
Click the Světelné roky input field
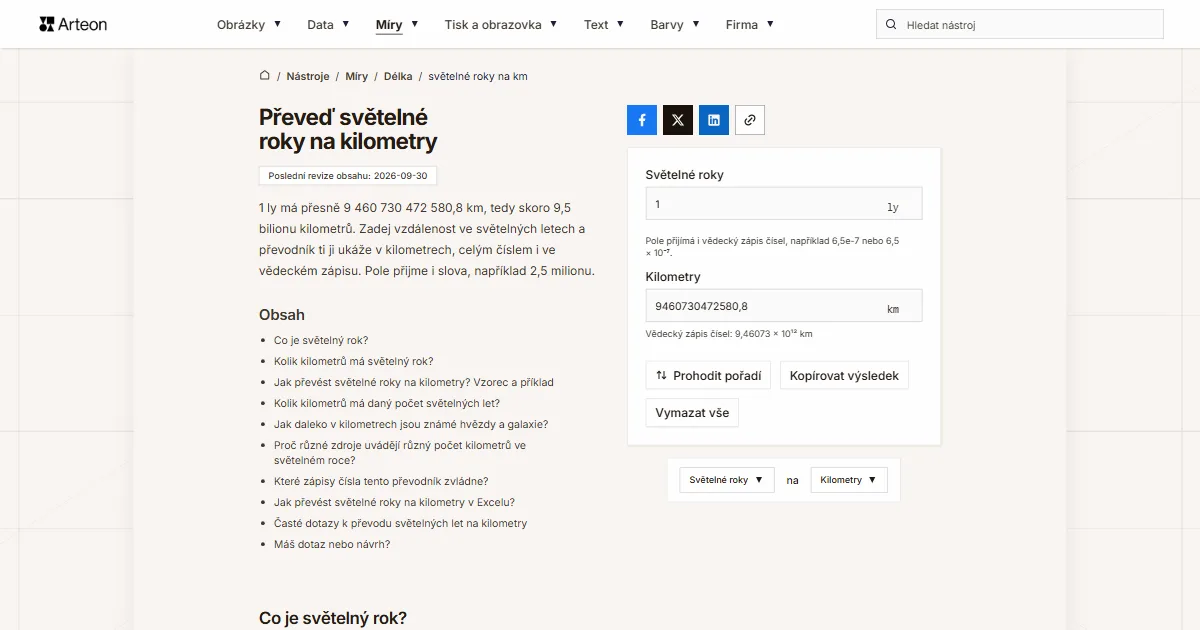pyautogui.click(x=784, y=204)
